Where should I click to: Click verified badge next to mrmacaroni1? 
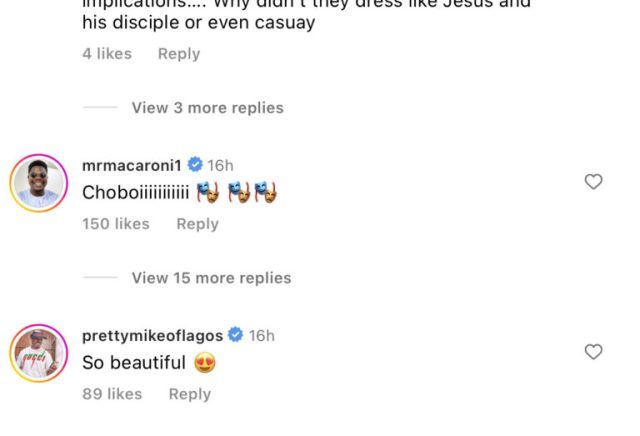pyautogui.click(x=196, y=165)
